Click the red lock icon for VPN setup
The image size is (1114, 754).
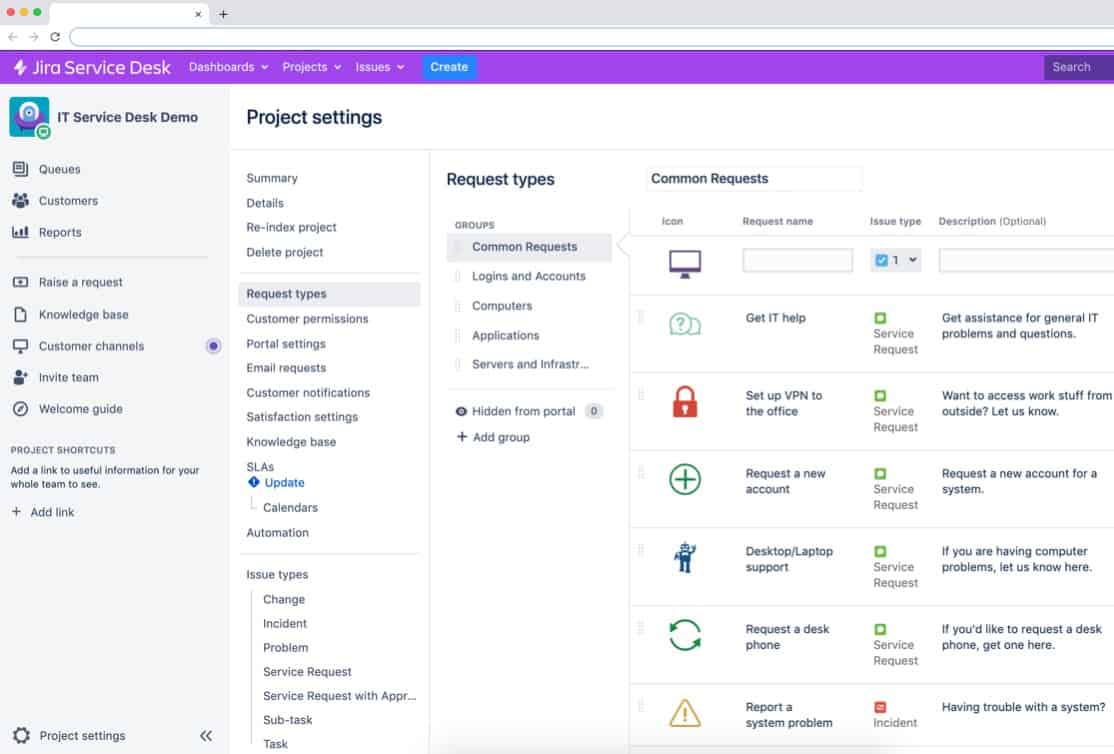tap(684, 404)
